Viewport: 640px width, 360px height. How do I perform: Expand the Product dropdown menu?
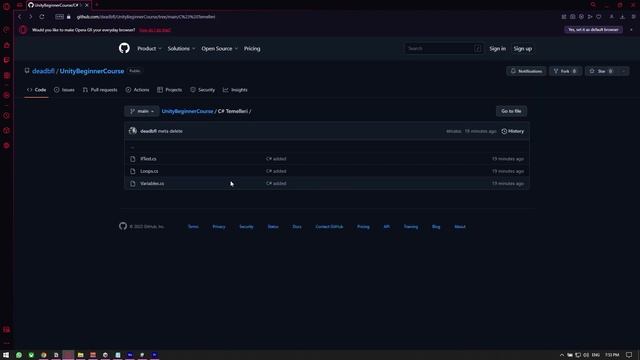pyautogui.click(x=149, y=49)
